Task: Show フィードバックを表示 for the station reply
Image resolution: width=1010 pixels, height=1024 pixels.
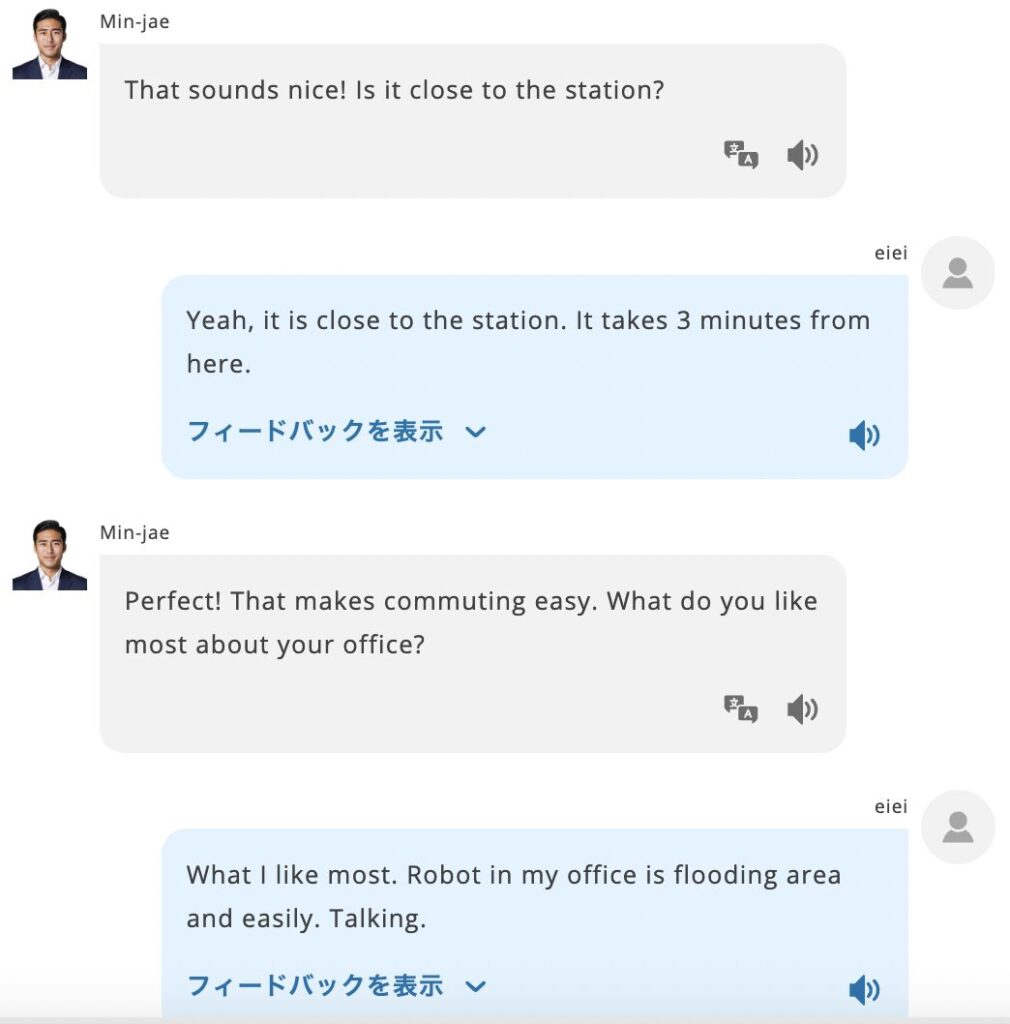Action: pos(315,432)
